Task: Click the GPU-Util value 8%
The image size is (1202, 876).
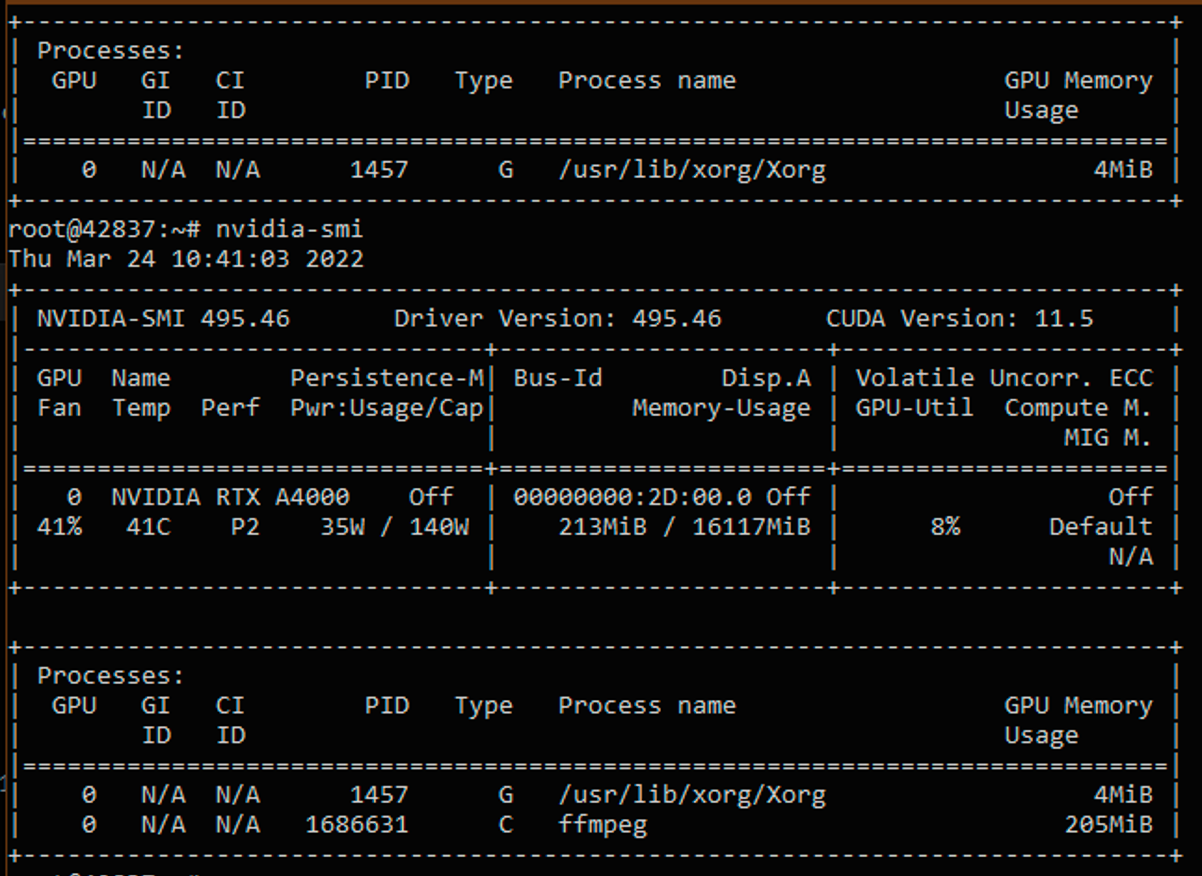Action: pos(944,526)
